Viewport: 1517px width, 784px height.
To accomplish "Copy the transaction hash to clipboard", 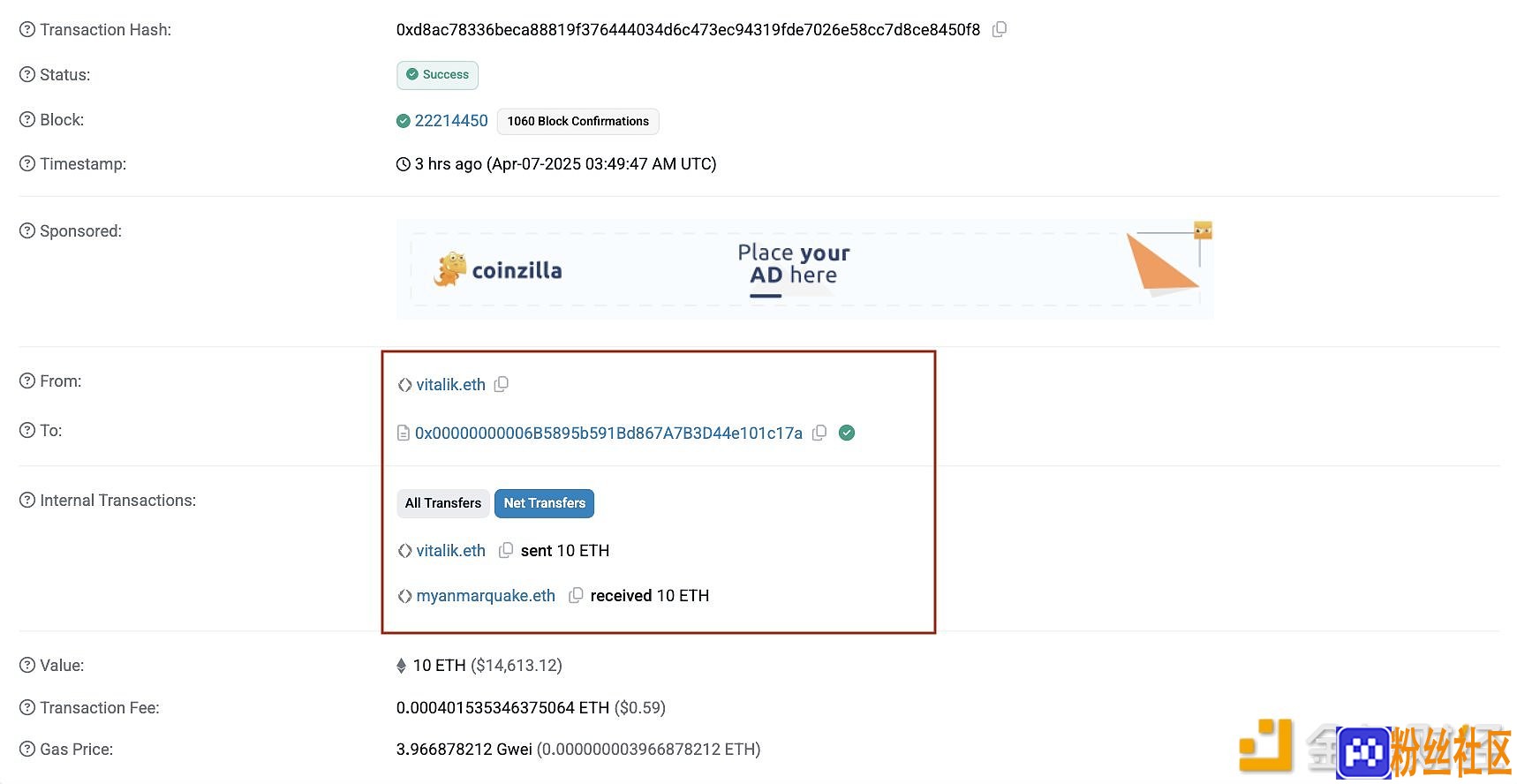I will [1000, 29].
